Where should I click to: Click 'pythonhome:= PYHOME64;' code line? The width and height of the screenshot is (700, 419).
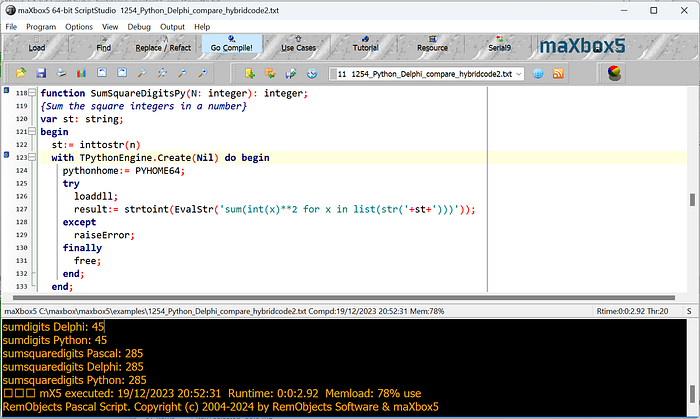(x=124, y=170)
